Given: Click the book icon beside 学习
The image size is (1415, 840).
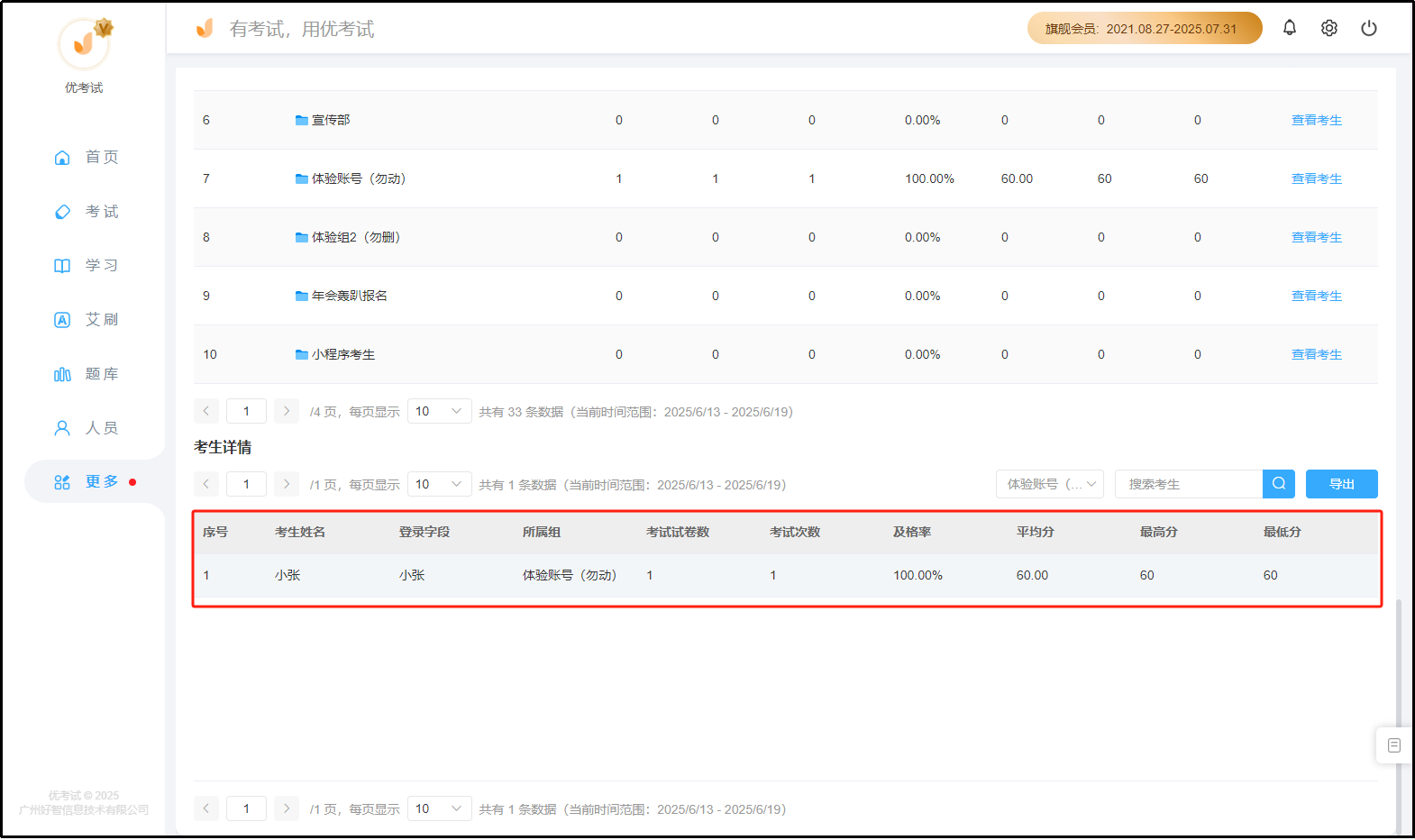Looking at the screenshot, I should [62, 266].
